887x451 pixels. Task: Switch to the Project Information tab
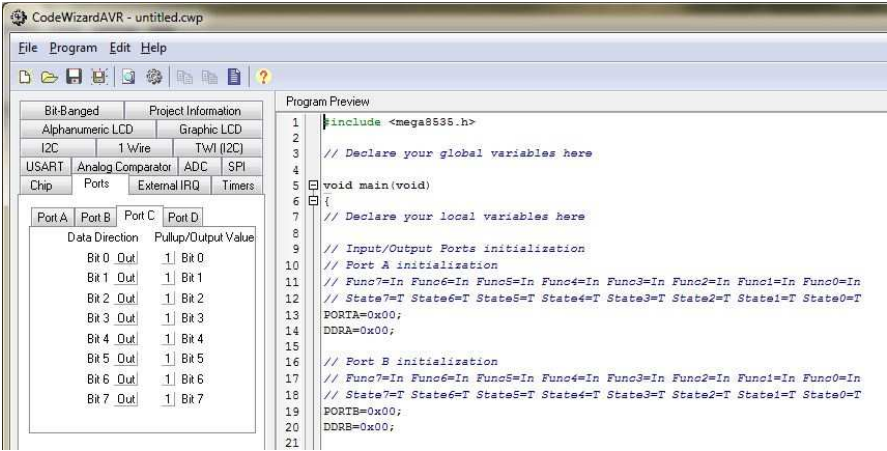pyautogui.click(x=194, y=110)
